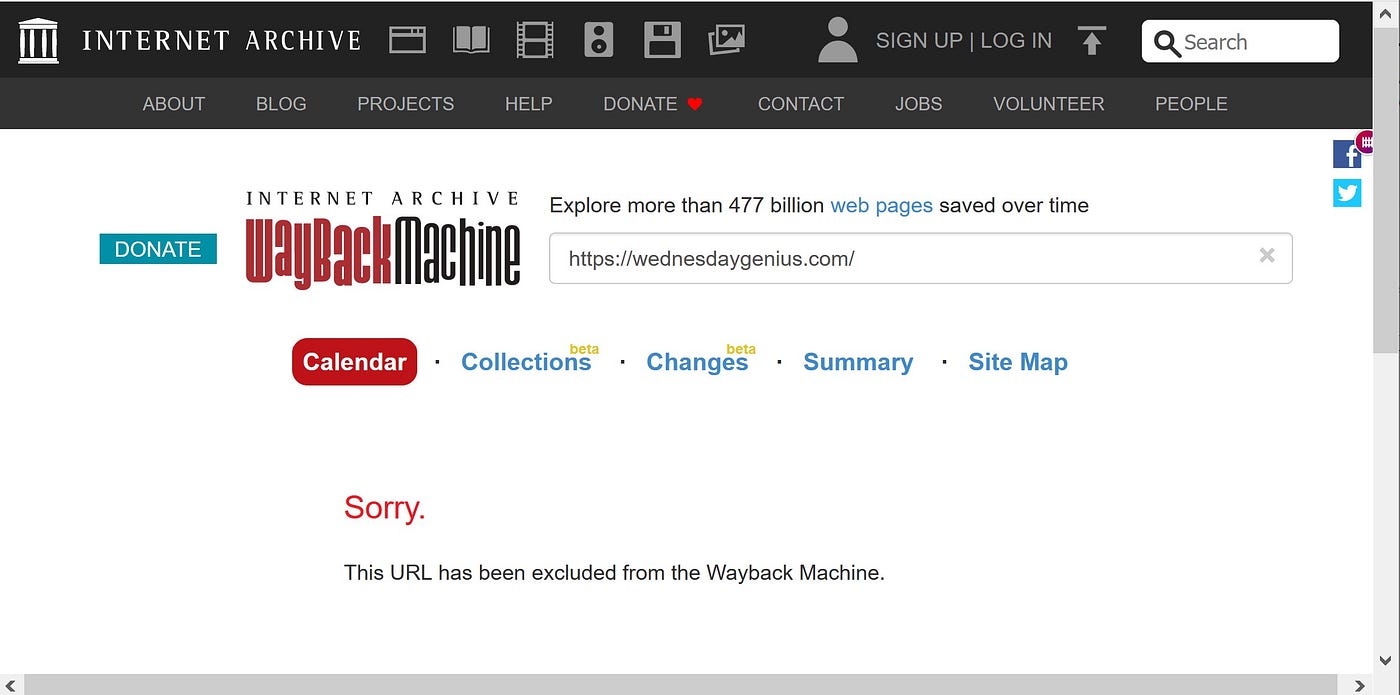Click the teal DONATE button
The width and height of the screenshot is (1400, 695).
pos(158,249)
